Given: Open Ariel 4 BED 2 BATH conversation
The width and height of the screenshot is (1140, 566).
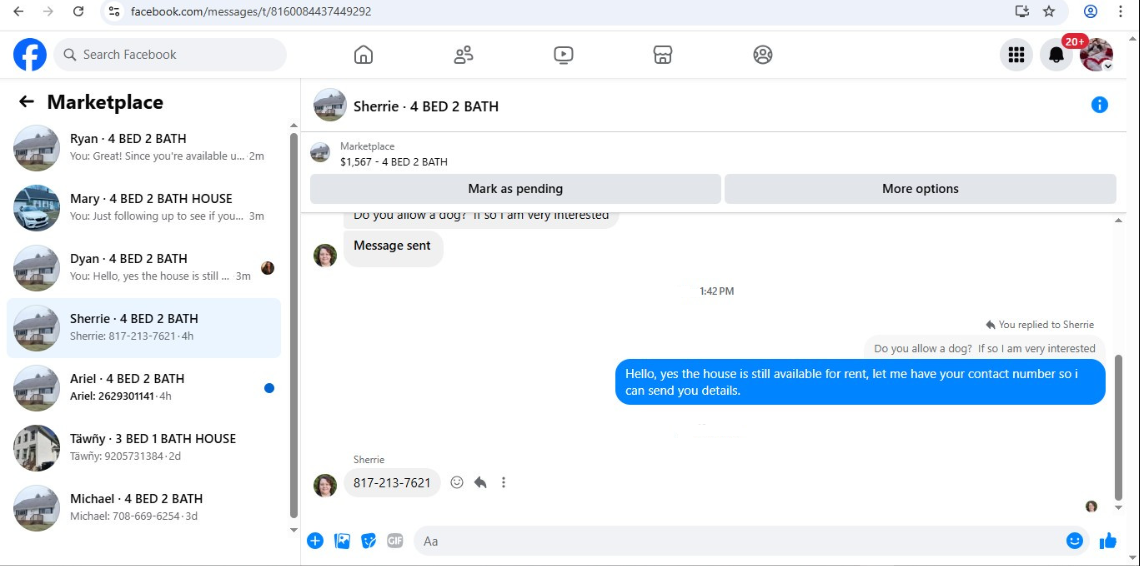Looking at the screenshot, I should [x=144, y=388].
